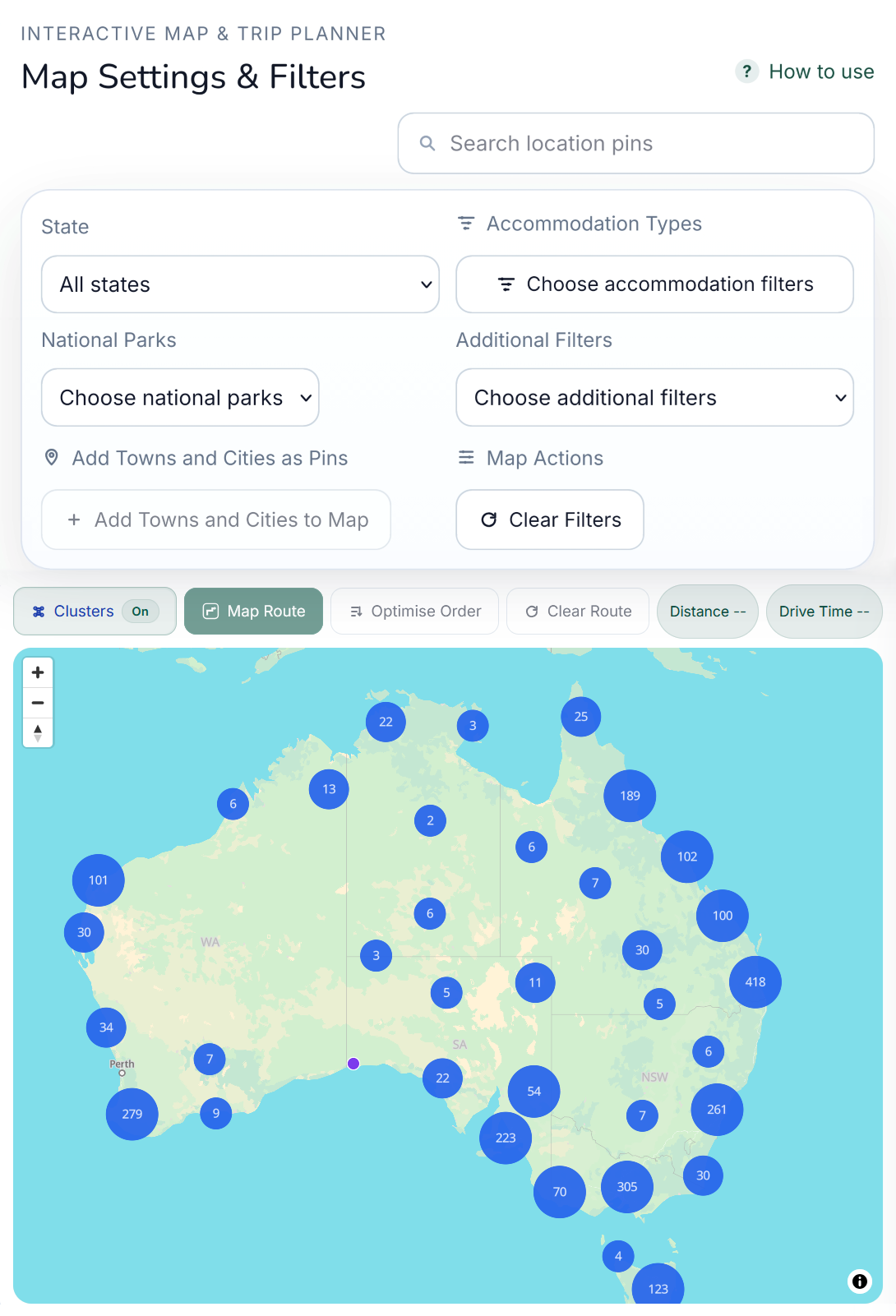Click the purple single location pin
896x1316 pixels.
pos(353,1064)
